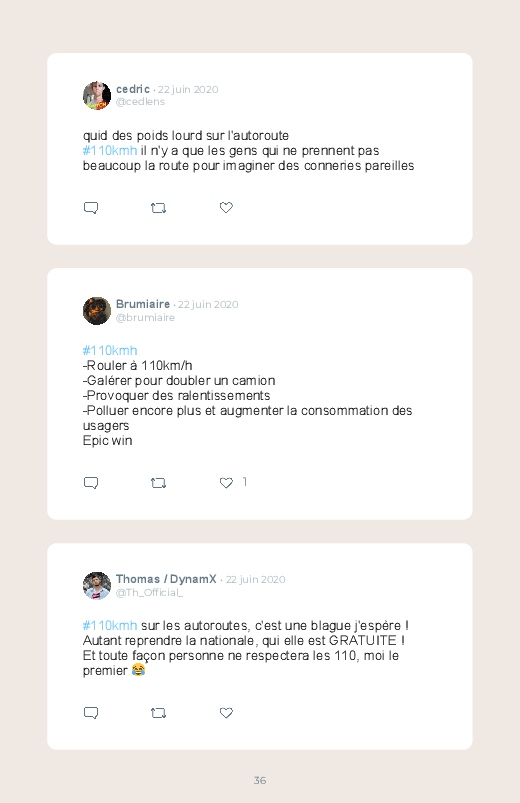Like Brumiaire's tweet showing 1 like
This screenshot has width=520, height=803.
tap(226, 482)
